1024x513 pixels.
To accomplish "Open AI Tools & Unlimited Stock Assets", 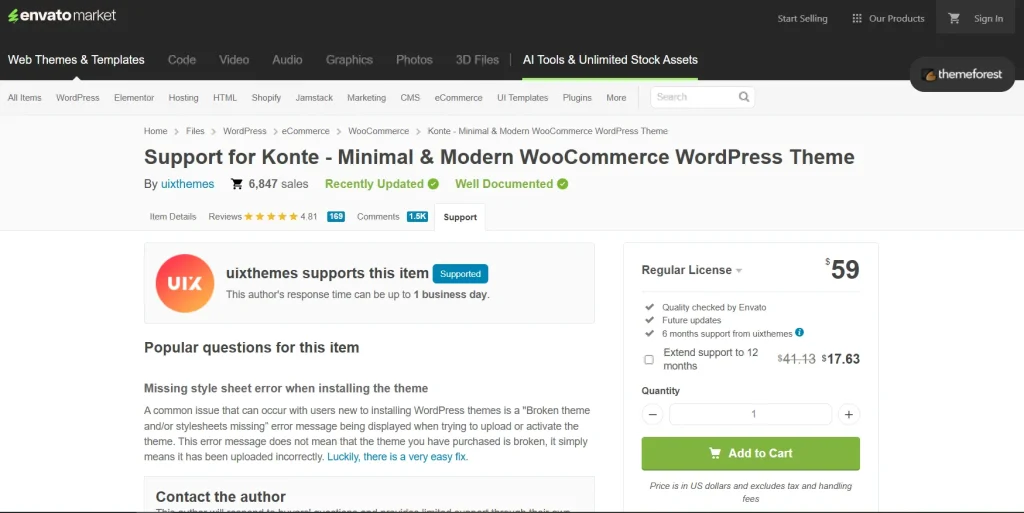I will pos(610,60).
